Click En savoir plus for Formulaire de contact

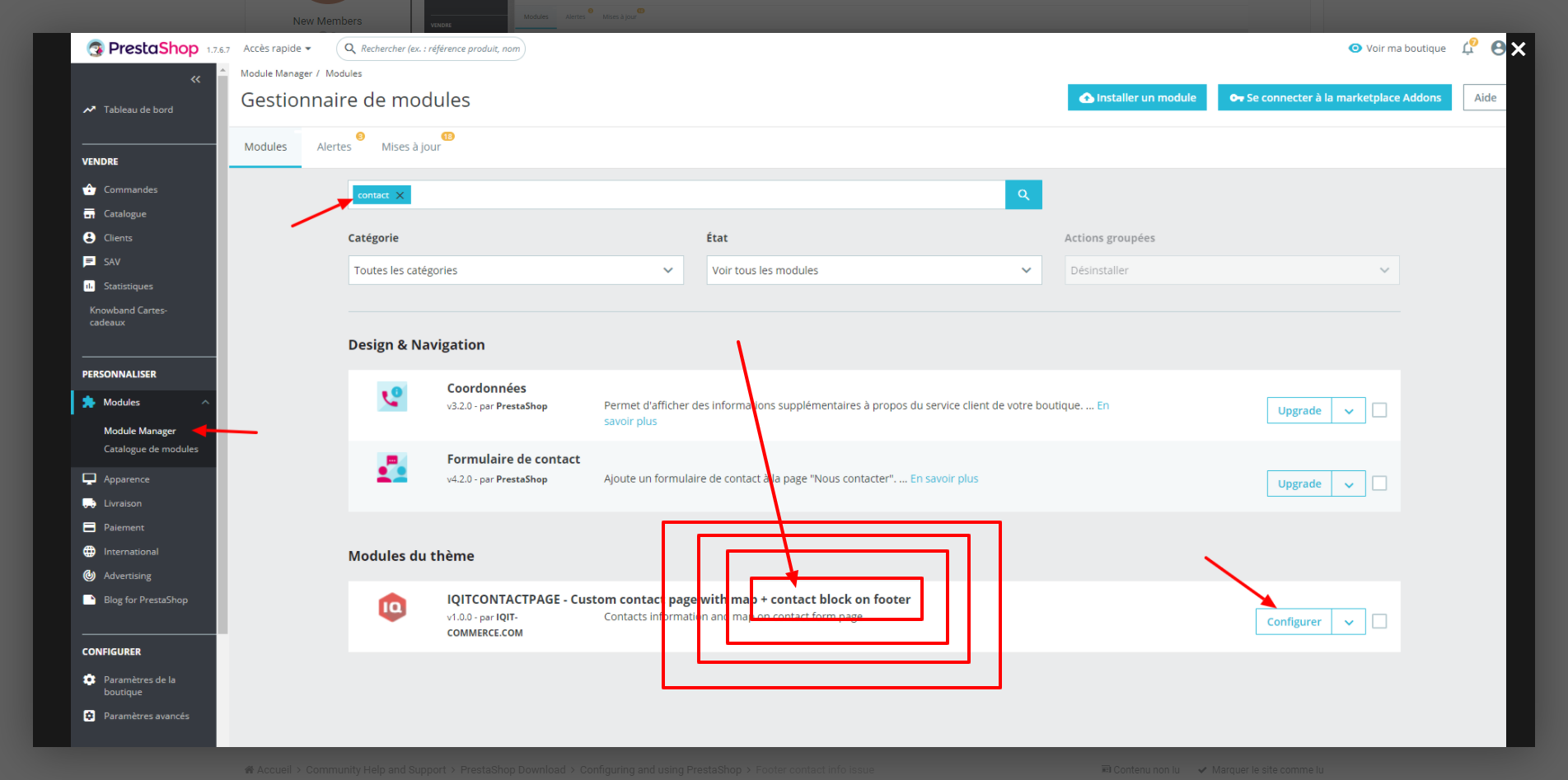944,479
